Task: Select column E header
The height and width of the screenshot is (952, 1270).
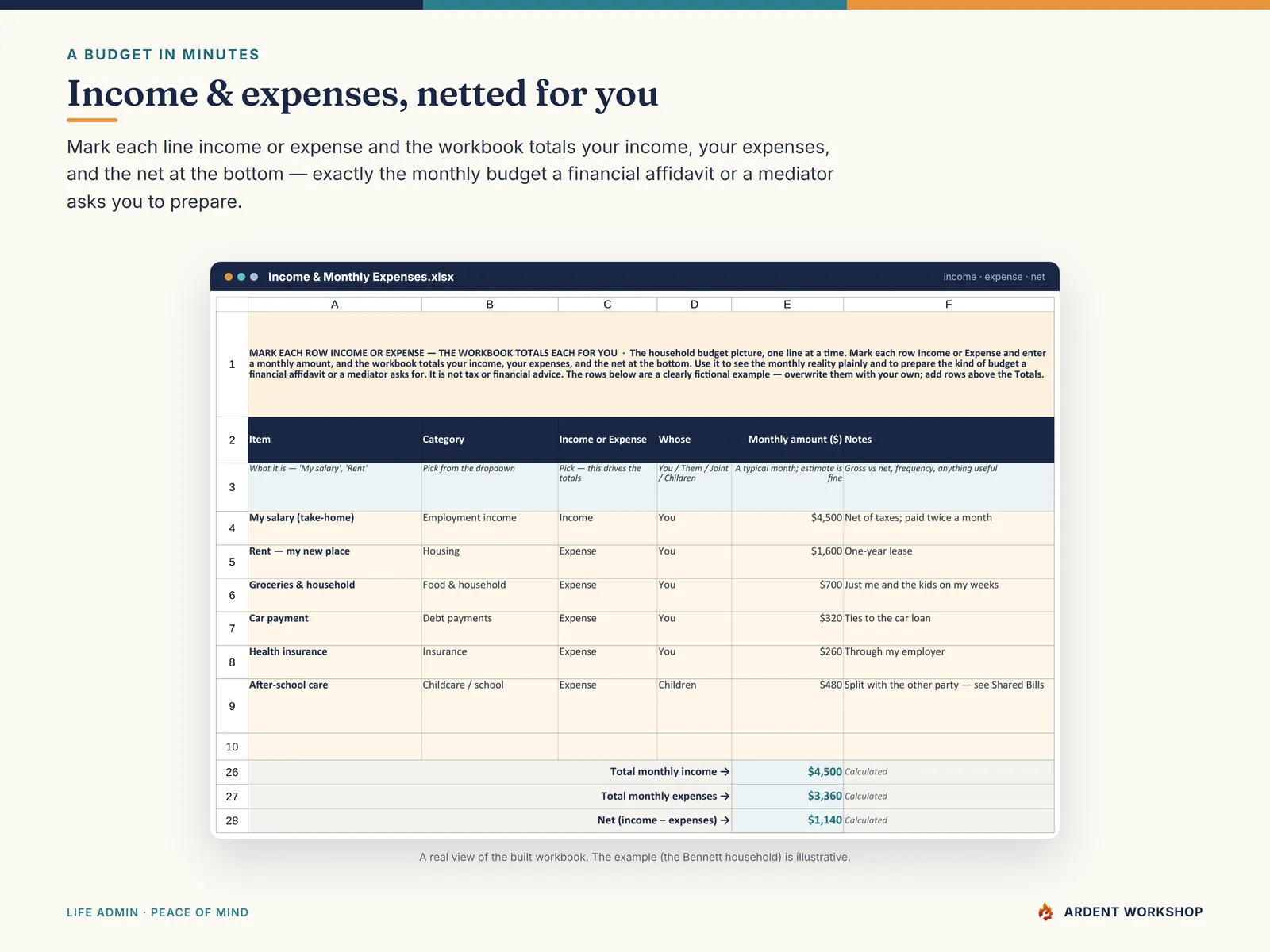Action: [787, 304]
